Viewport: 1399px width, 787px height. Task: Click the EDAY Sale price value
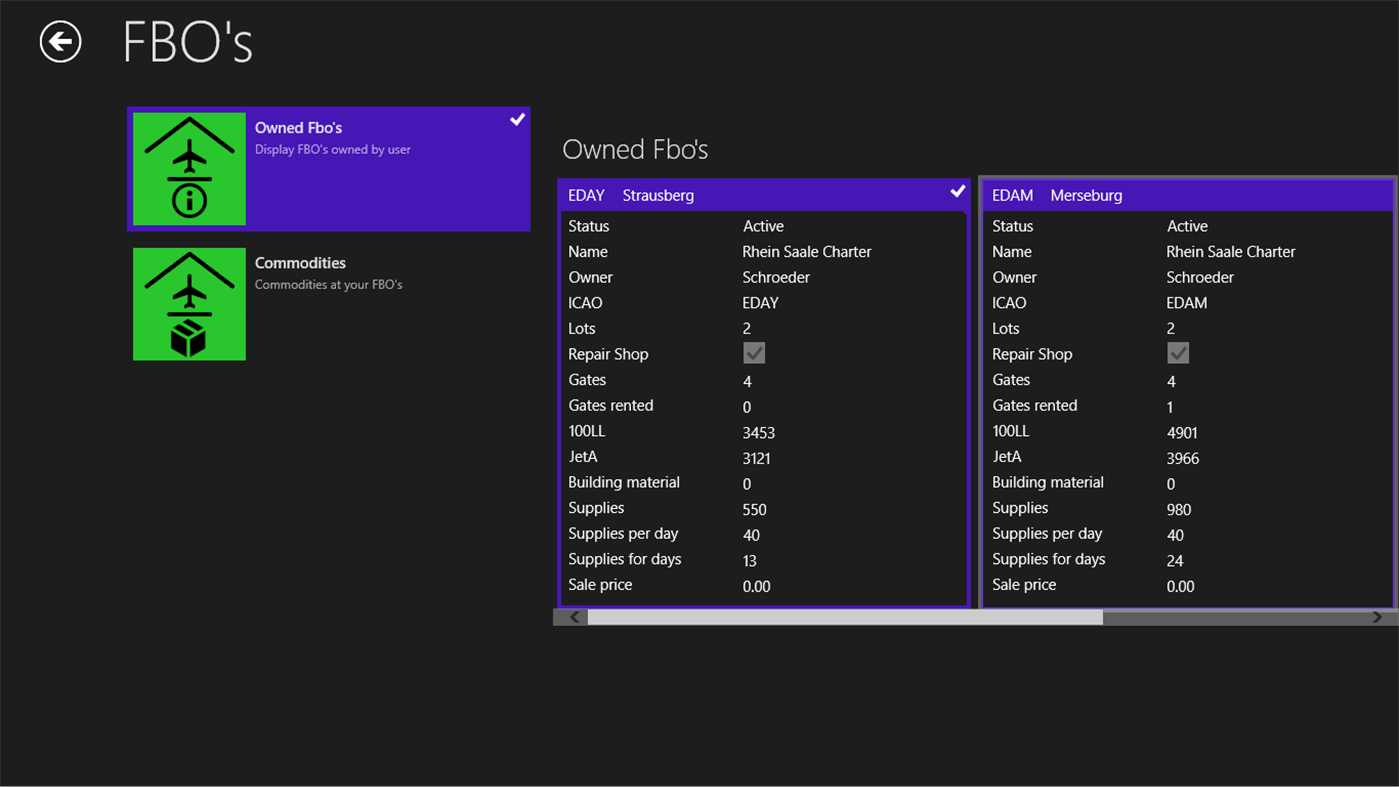click(757, 587)
